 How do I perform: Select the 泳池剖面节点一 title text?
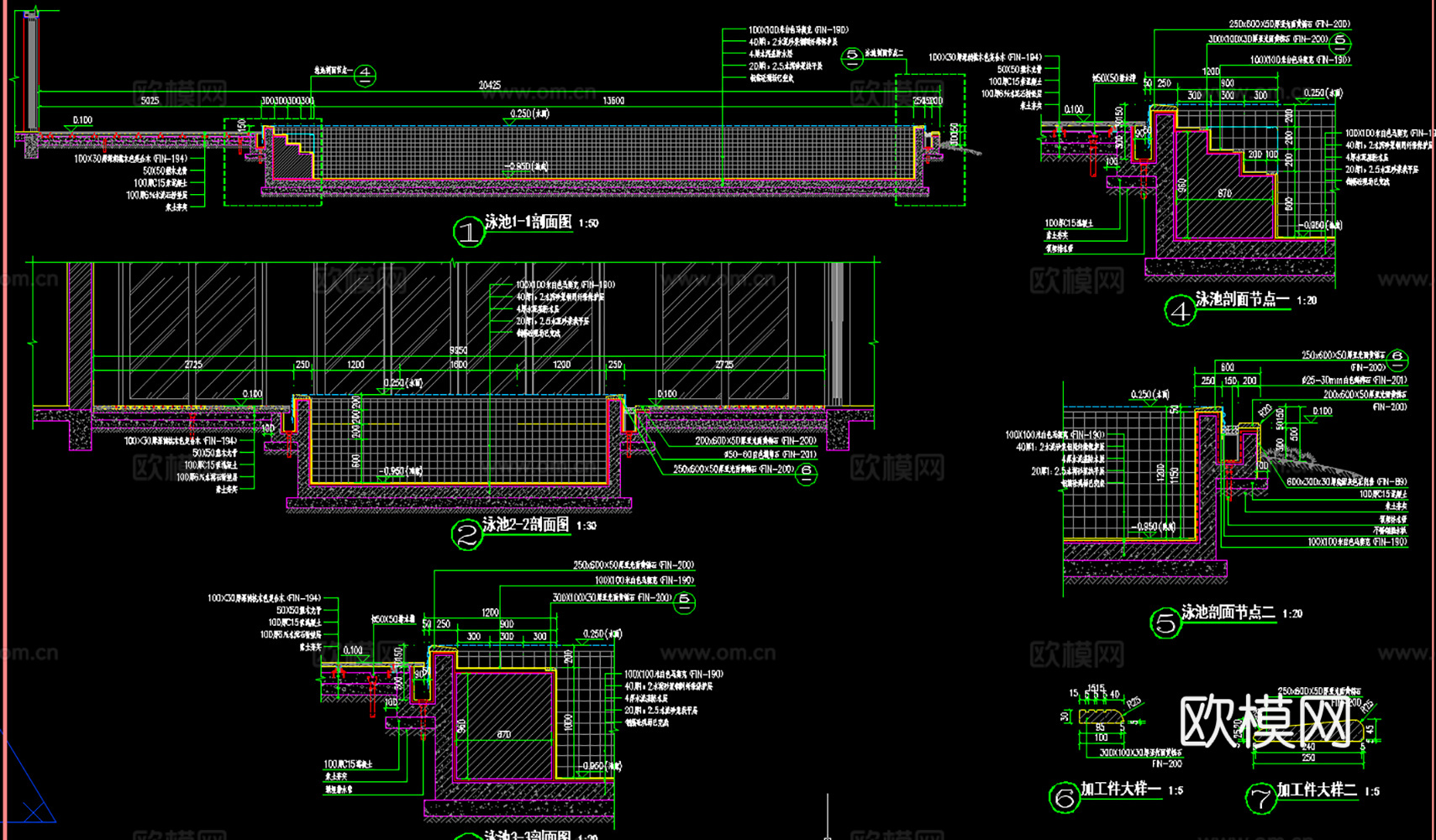click(1242, 299)
